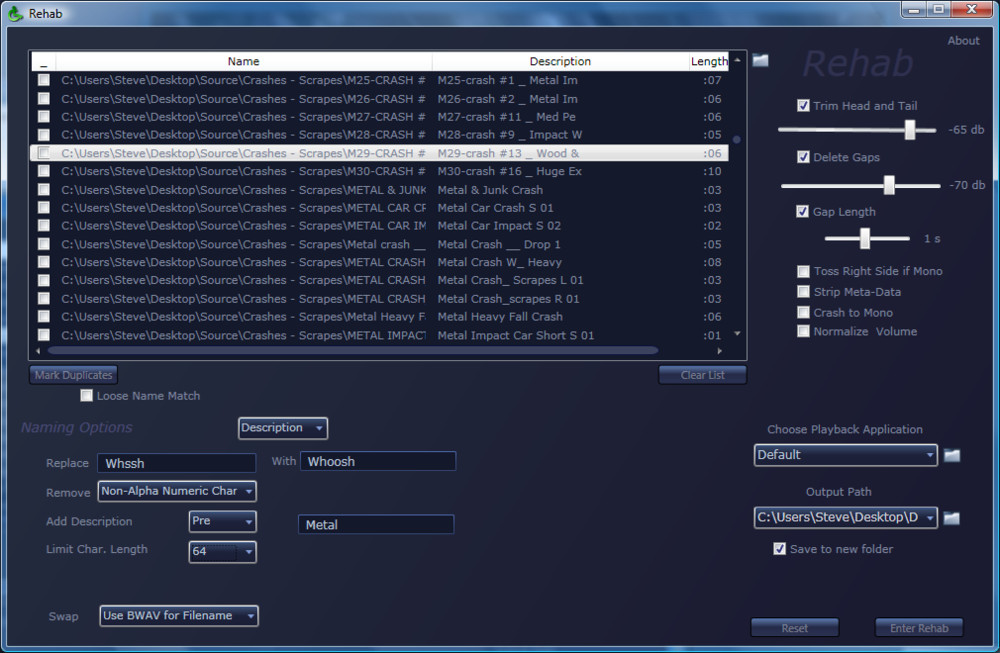
Task: Select the row described Metal & Junk Crash
Action: click(x=379, y=190)
